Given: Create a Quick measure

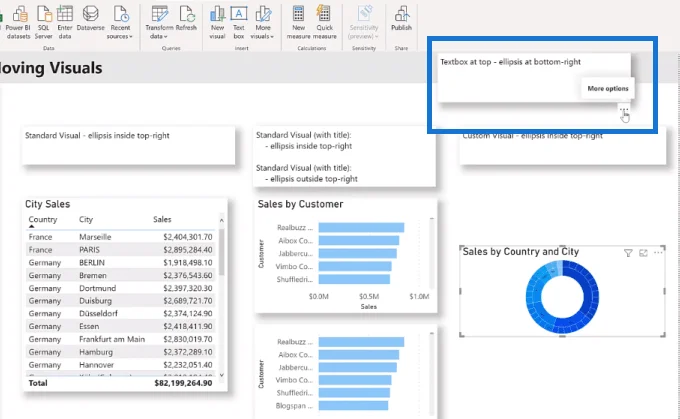Looking at the screenshot, I should click(324, 23).
